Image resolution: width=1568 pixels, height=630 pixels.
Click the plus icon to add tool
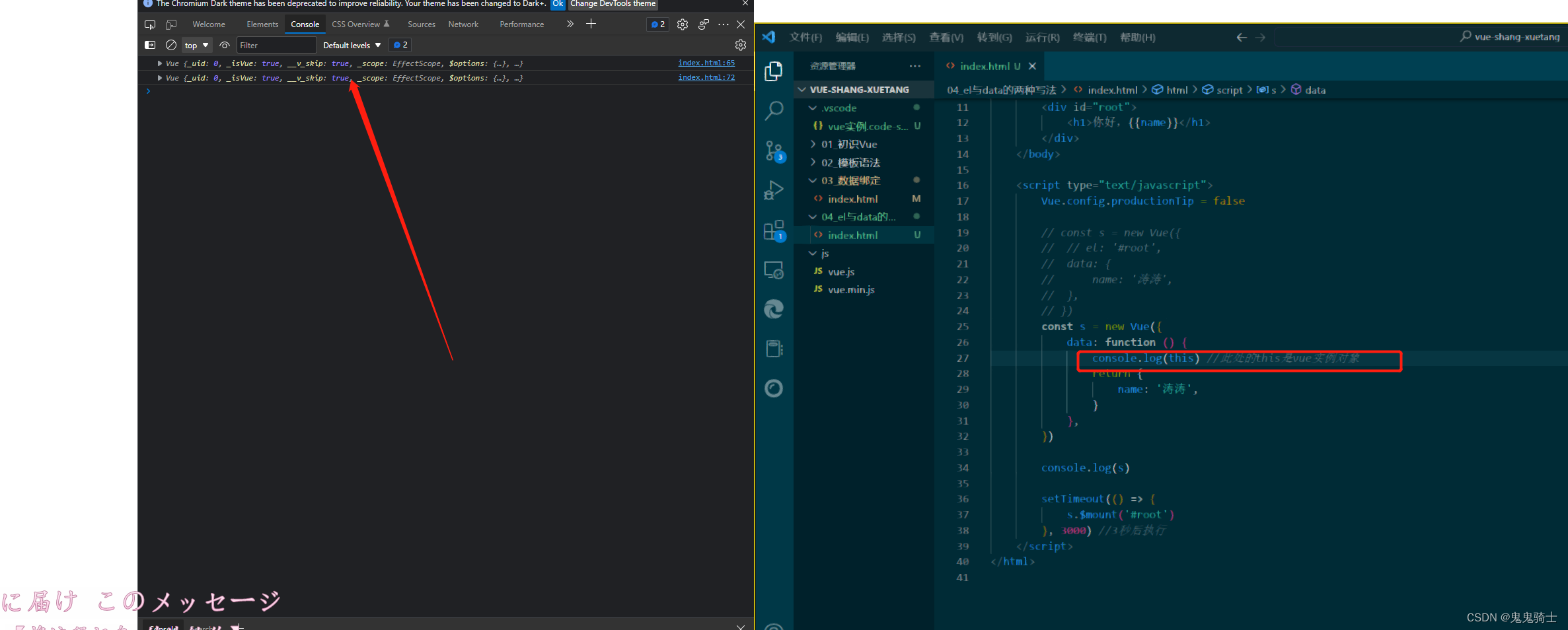coord(591,24)
